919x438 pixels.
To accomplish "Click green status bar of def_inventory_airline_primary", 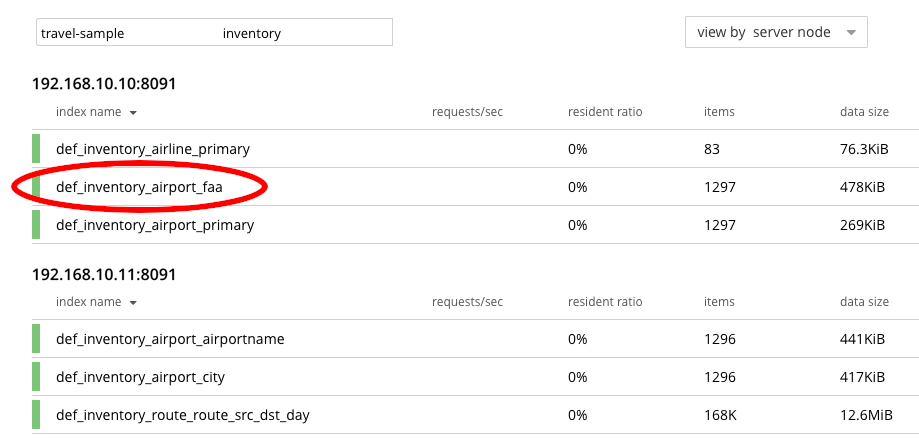I will [36, 149].
